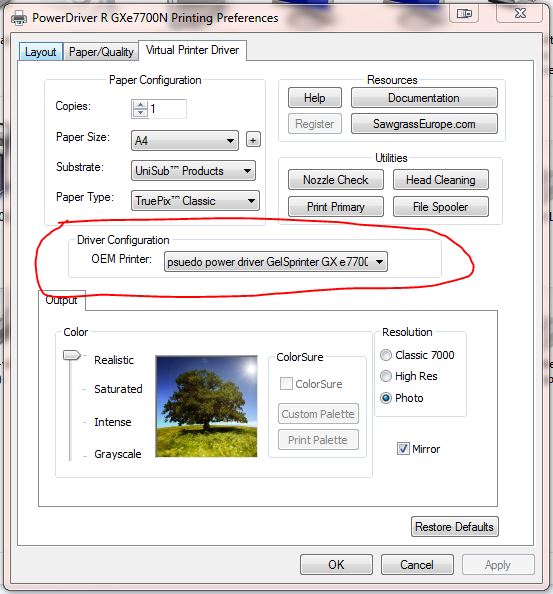Viewport: 553px width, 594px height.
Task: Click the plus button beside Paper Size
Action: coord(253,140)
